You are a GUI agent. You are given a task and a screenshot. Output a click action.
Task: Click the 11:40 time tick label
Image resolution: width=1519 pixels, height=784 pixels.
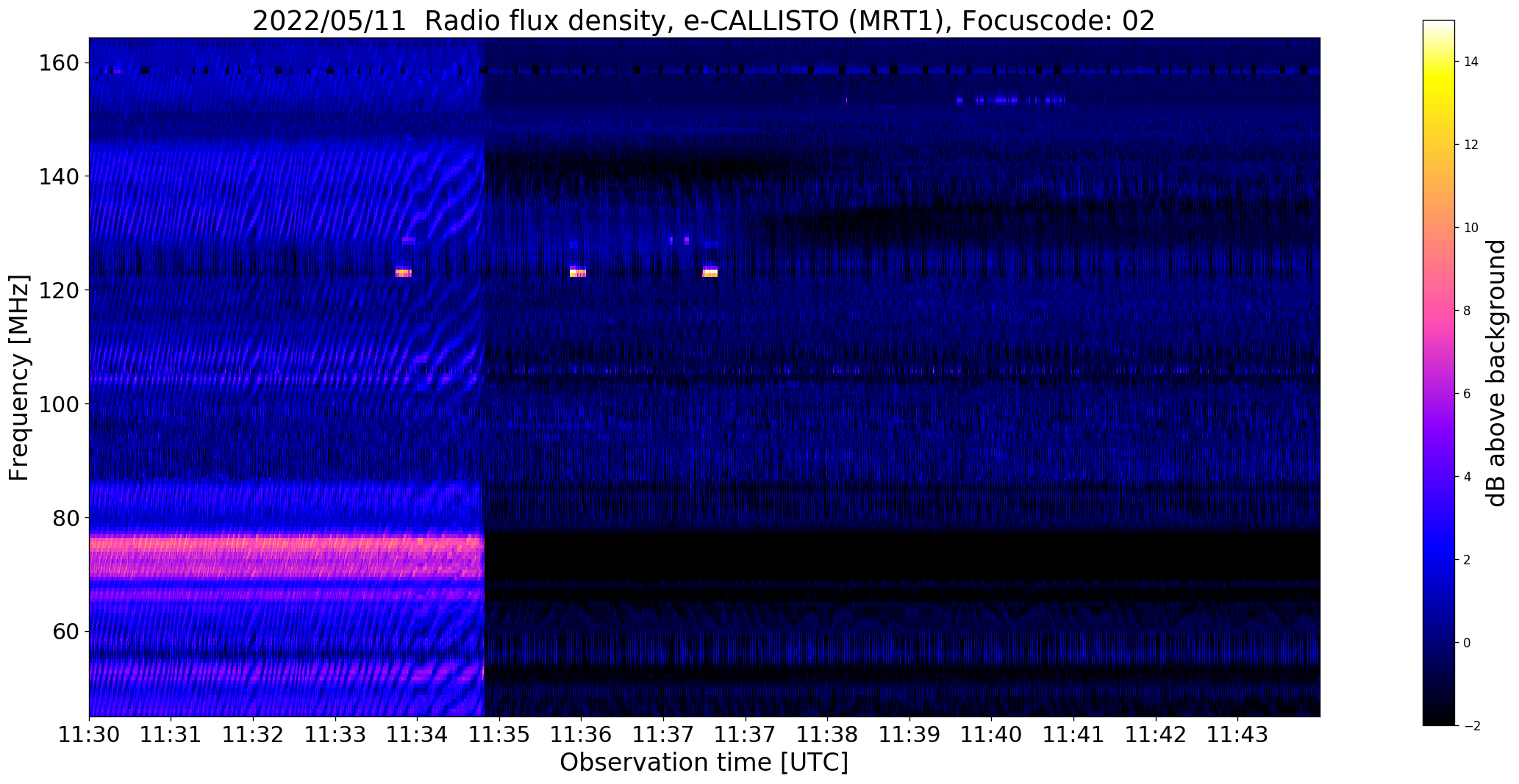[992, 734]
